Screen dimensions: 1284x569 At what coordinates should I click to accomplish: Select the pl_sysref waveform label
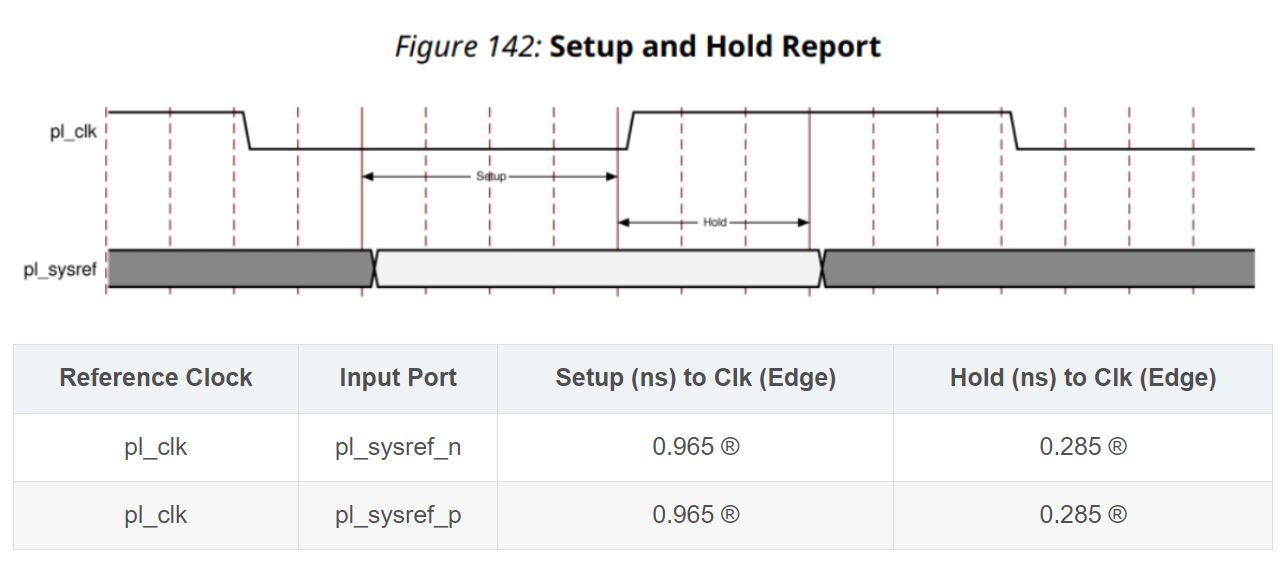(60, 270)
